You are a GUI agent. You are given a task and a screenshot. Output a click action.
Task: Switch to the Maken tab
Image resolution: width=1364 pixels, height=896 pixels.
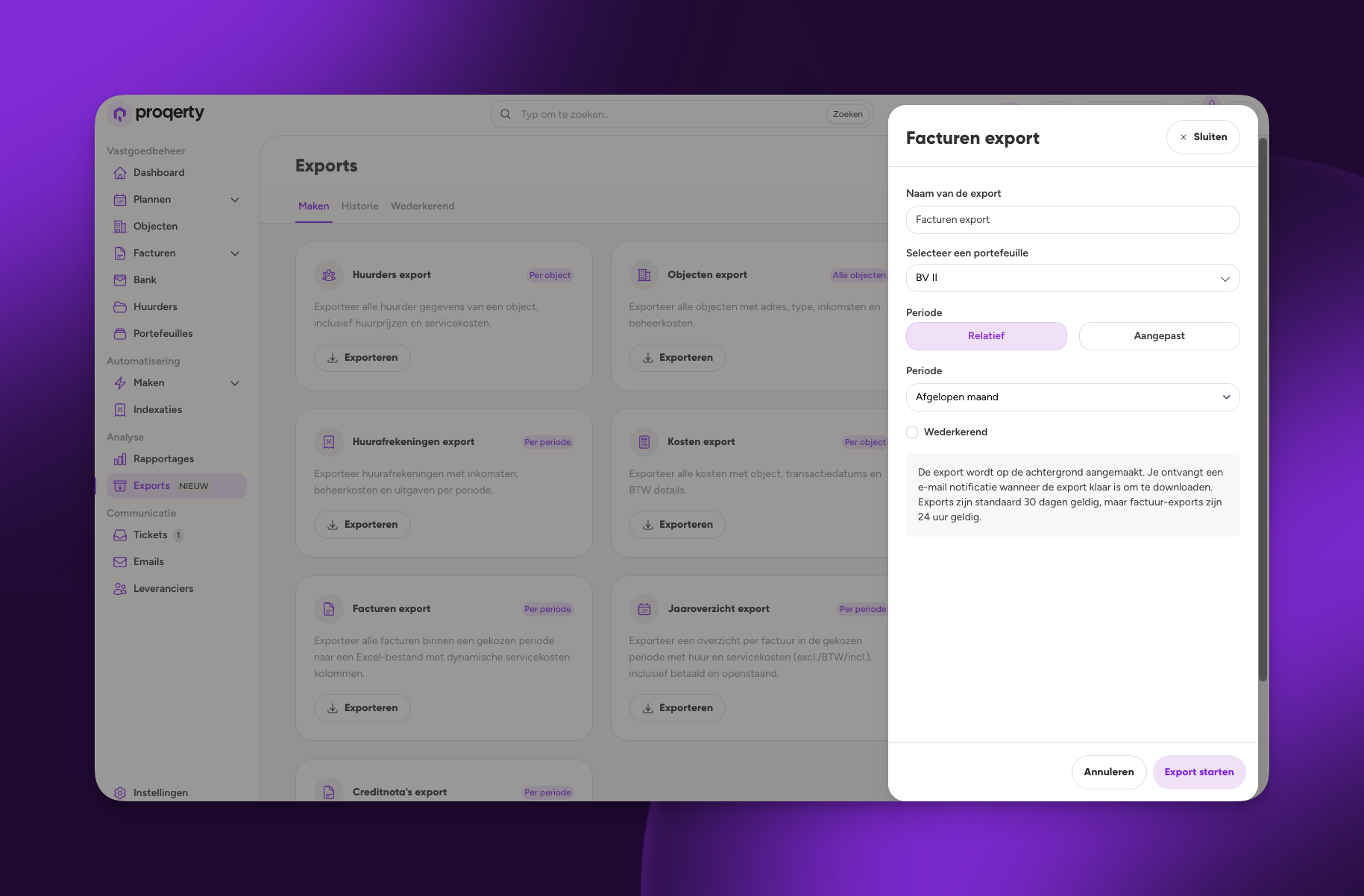point(314,206)
